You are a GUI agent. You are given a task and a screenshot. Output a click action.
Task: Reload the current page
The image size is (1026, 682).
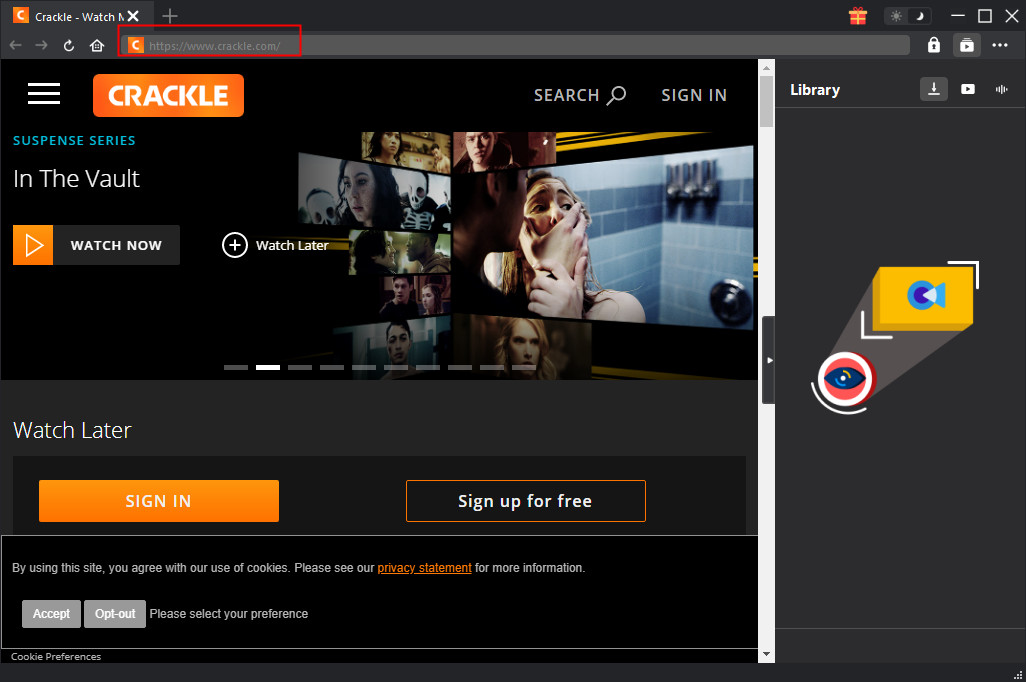click(69, 45)
